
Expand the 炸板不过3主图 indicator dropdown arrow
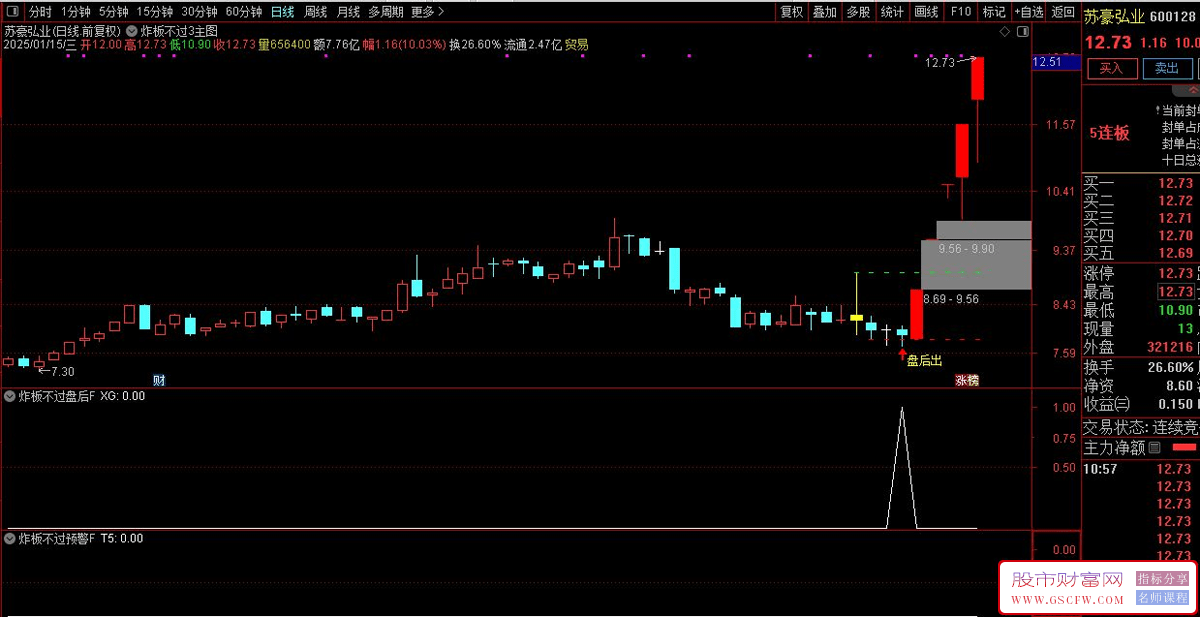coord(132,31)
